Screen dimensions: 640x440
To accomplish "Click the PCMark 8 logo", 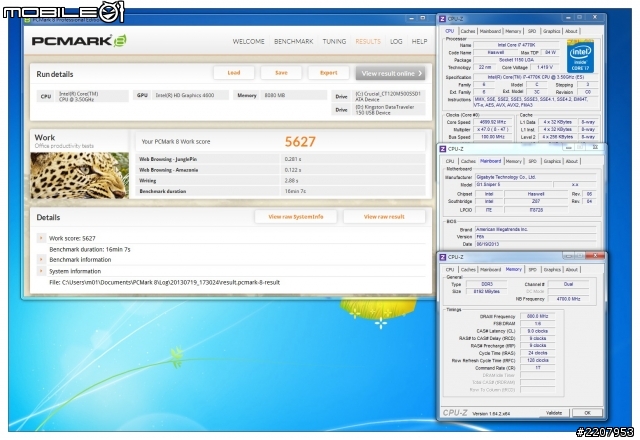I will click(79, 41).
